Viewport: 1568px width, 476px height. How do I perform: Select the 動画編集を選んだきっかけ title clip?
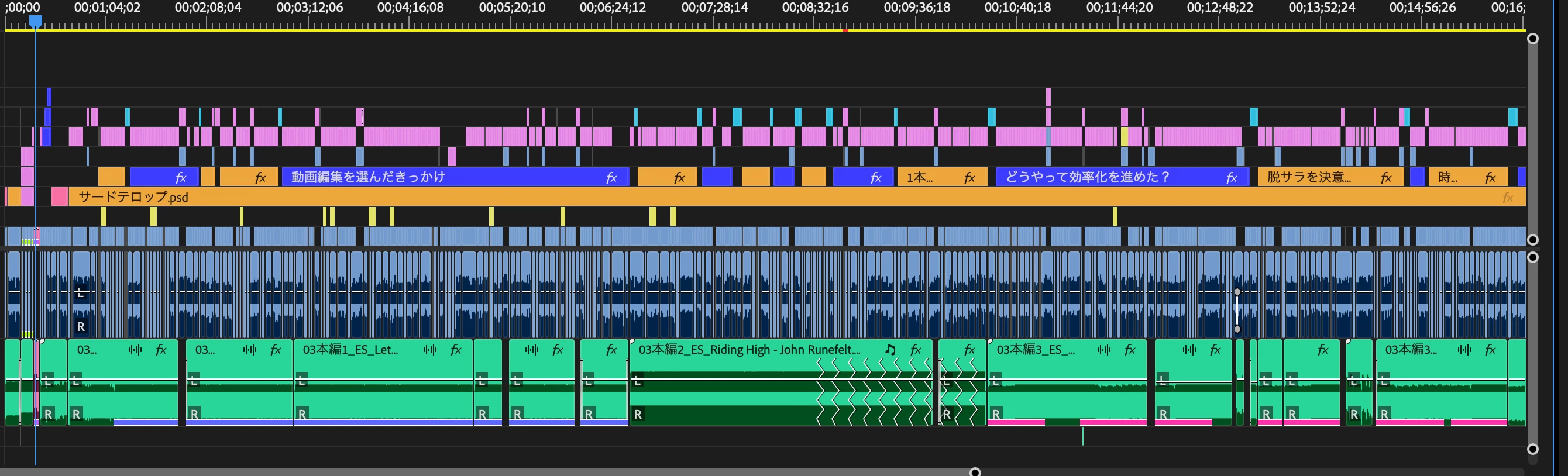(455, 177)
